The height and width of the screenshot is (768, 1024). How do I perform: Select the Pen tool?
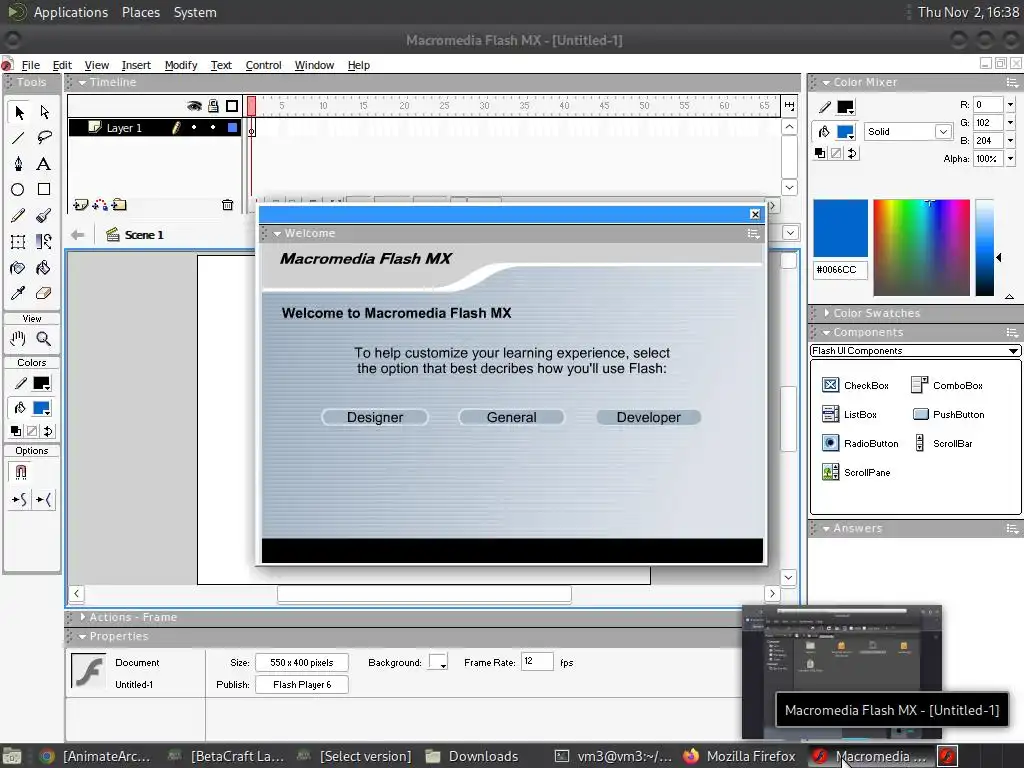18,164
